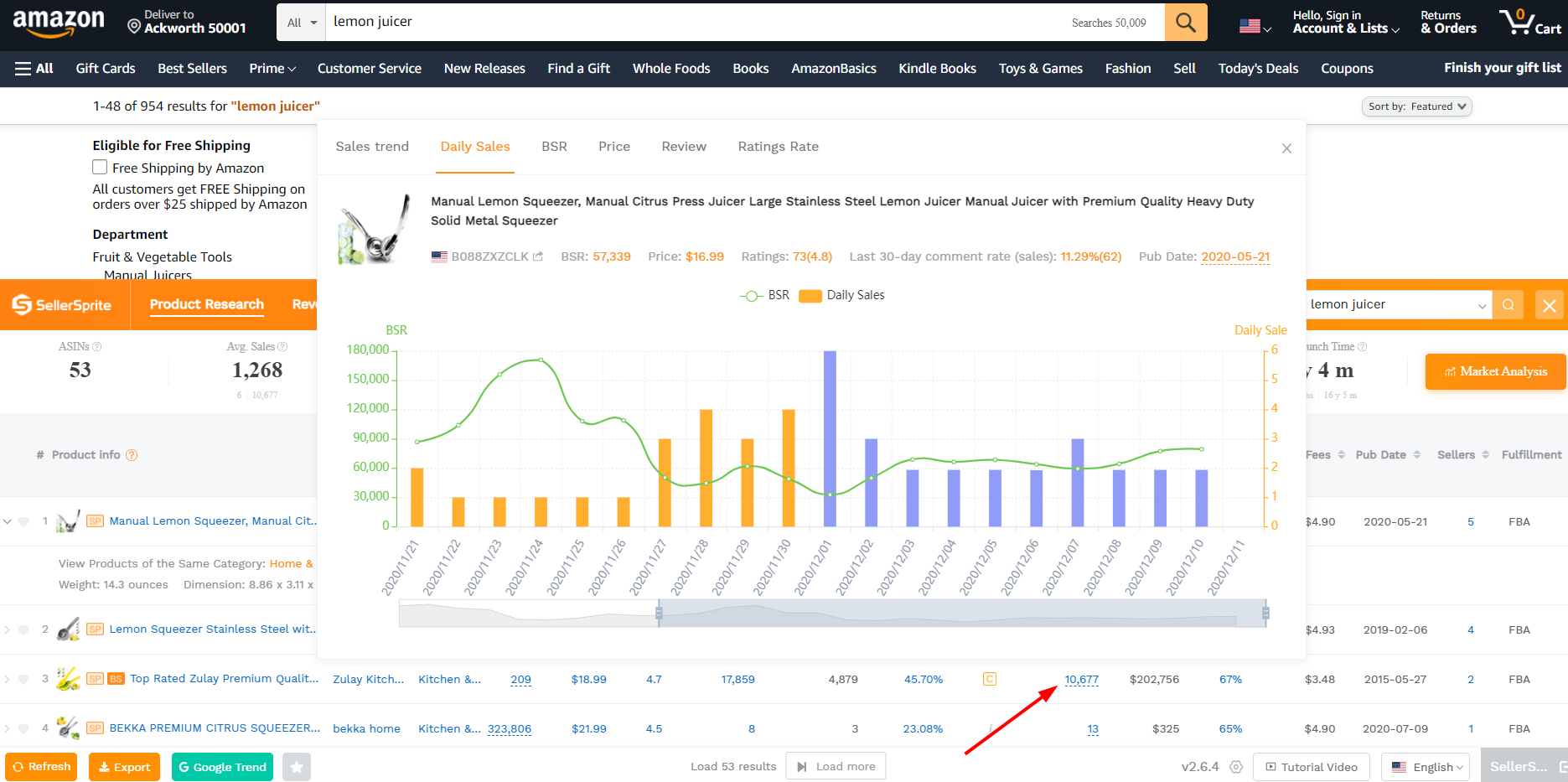1568x782 pixels.
Task: Open Product Research tab in SellerSprite
Action: tap(207, 304)
